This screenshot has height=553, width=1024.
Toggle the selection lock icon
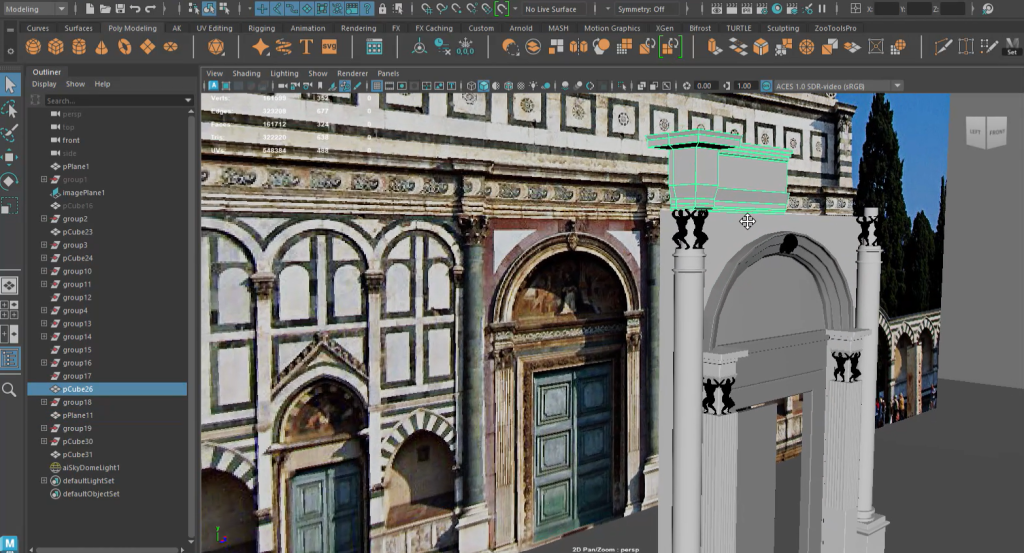[383, 9]
